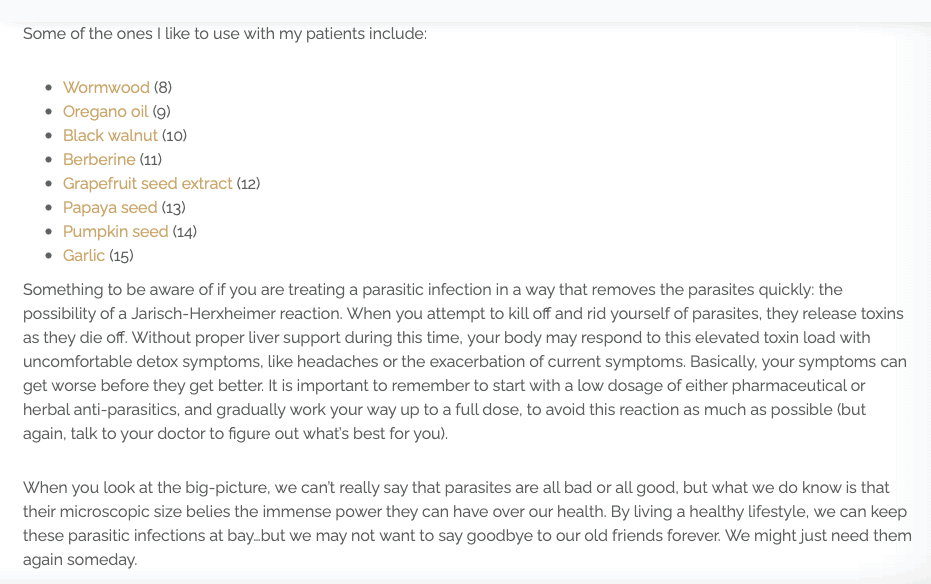The image size is (931, 584).
Task: Click citation (14) next to Pumpkin seed
Action: (185, 232)
